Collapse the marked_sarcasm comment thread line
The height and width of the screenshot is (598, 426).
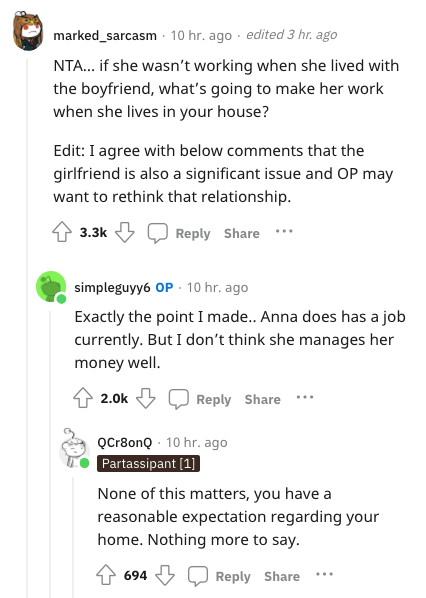[27, 328]
